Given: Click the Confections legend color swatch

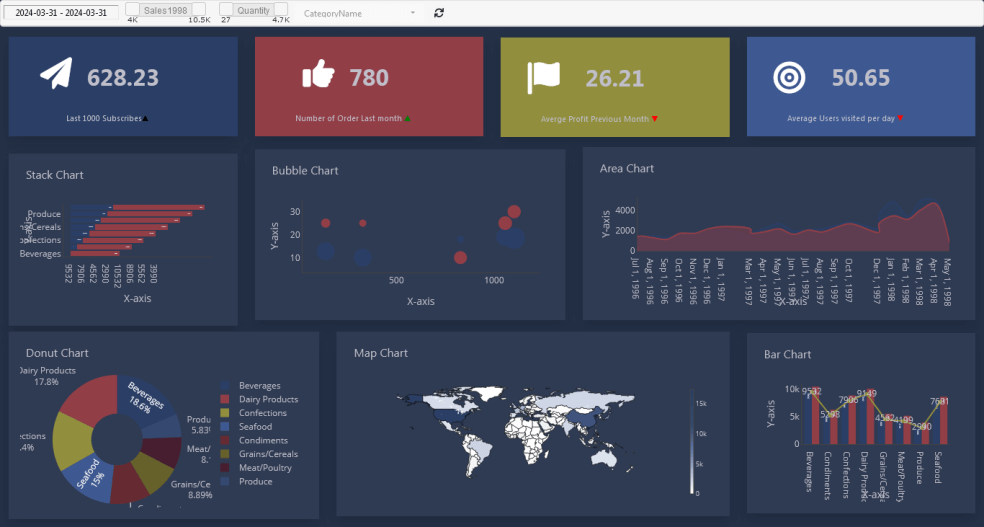Looking at the screenshot, I should click(x=225, y=413).
